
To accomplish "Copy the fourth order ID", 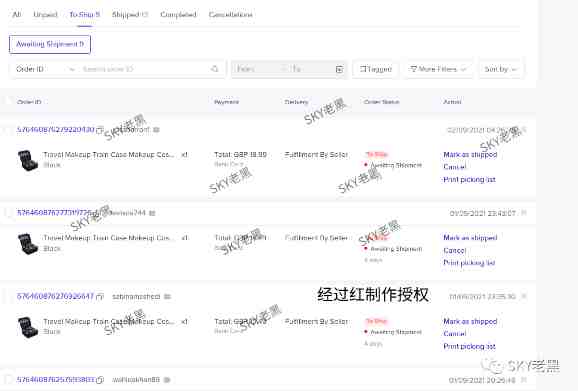I will point(100,380).
